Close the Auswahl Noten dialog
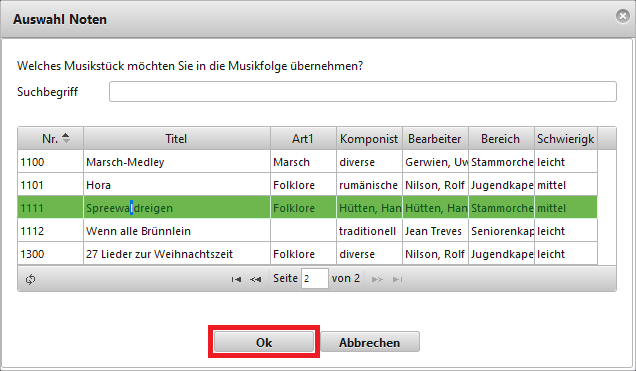This screenshot has height=371, width=636. [623, 16]
